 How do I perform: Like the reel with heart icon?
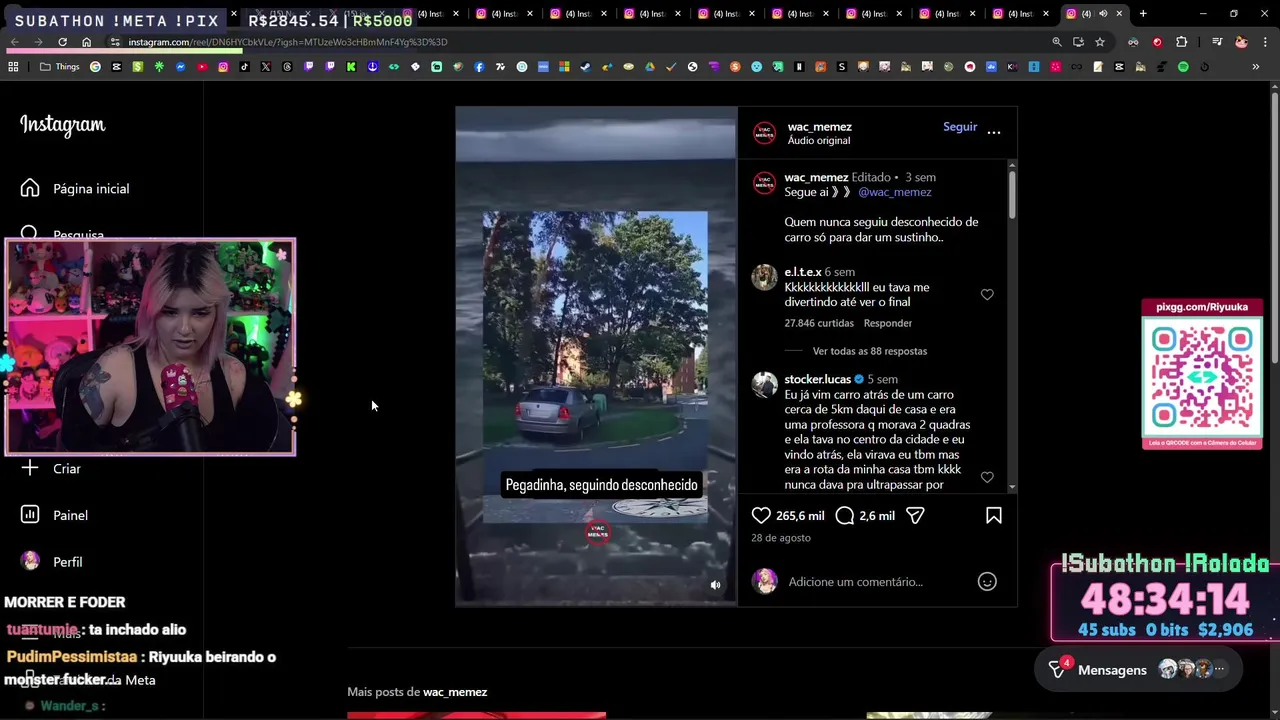pos(761,515)
